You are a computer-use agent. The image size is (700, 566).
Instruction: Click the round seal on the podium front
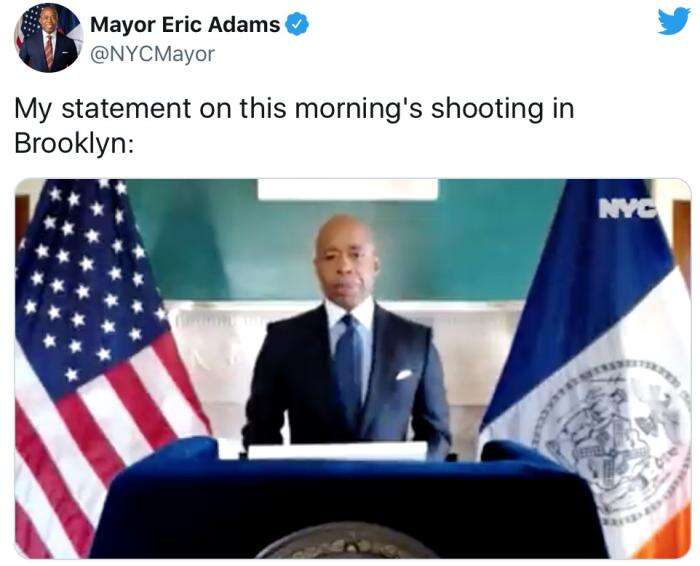(346, 542)
